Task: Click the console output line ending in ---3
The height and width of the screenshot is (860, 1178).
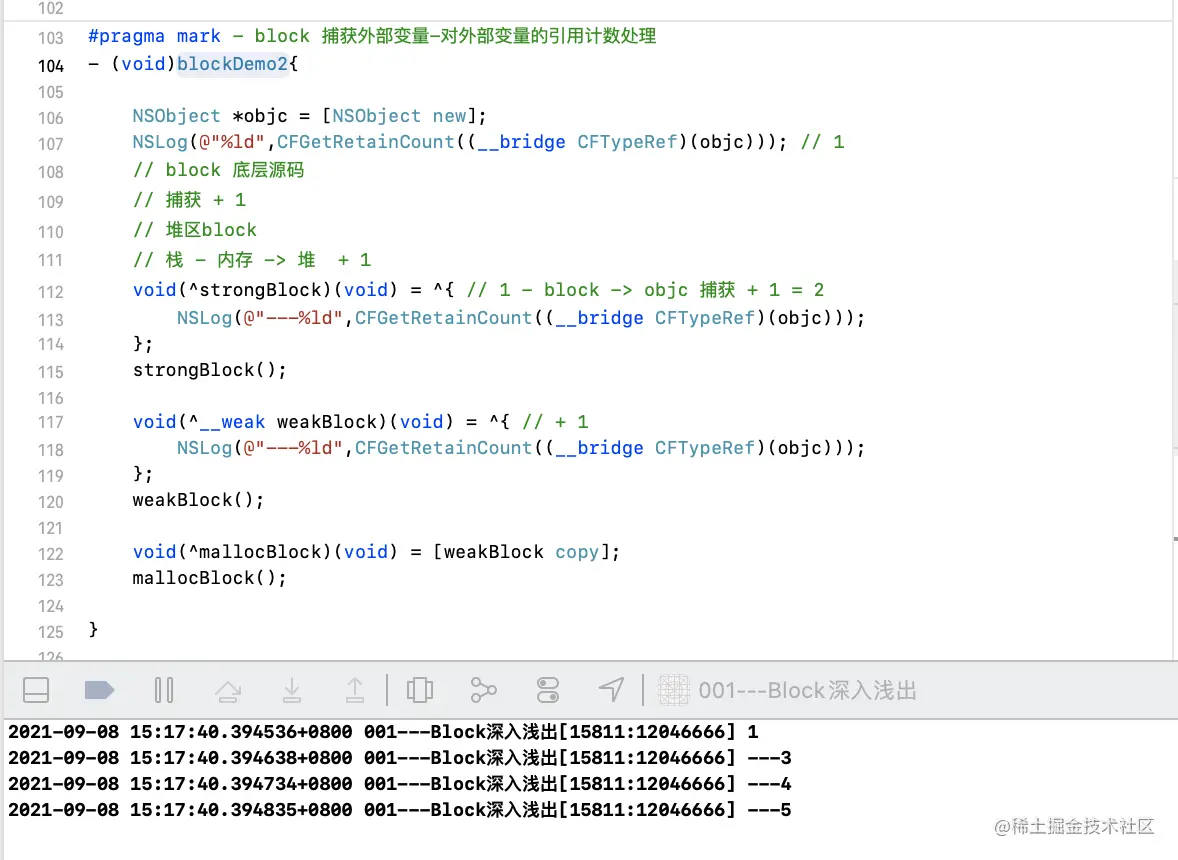Action: 400,758
